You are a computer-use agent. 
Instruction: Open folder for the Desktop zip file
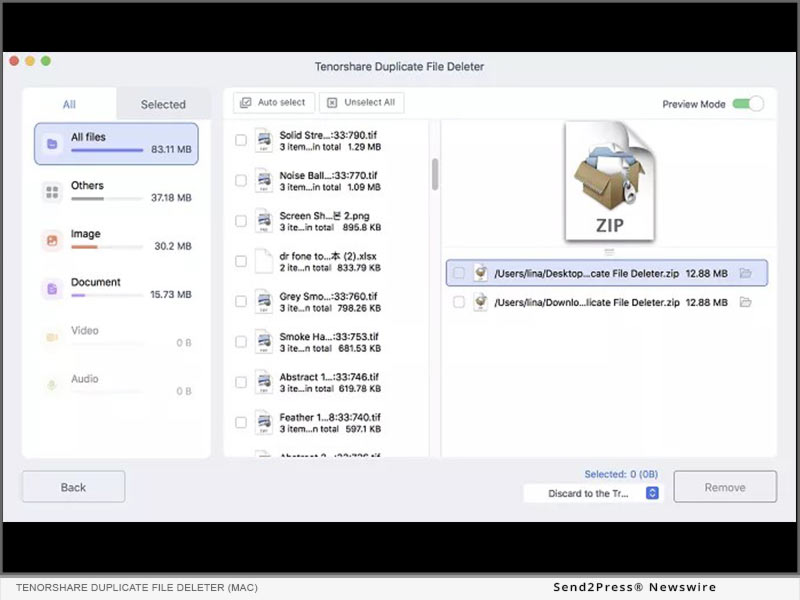[x=745, y=273]
